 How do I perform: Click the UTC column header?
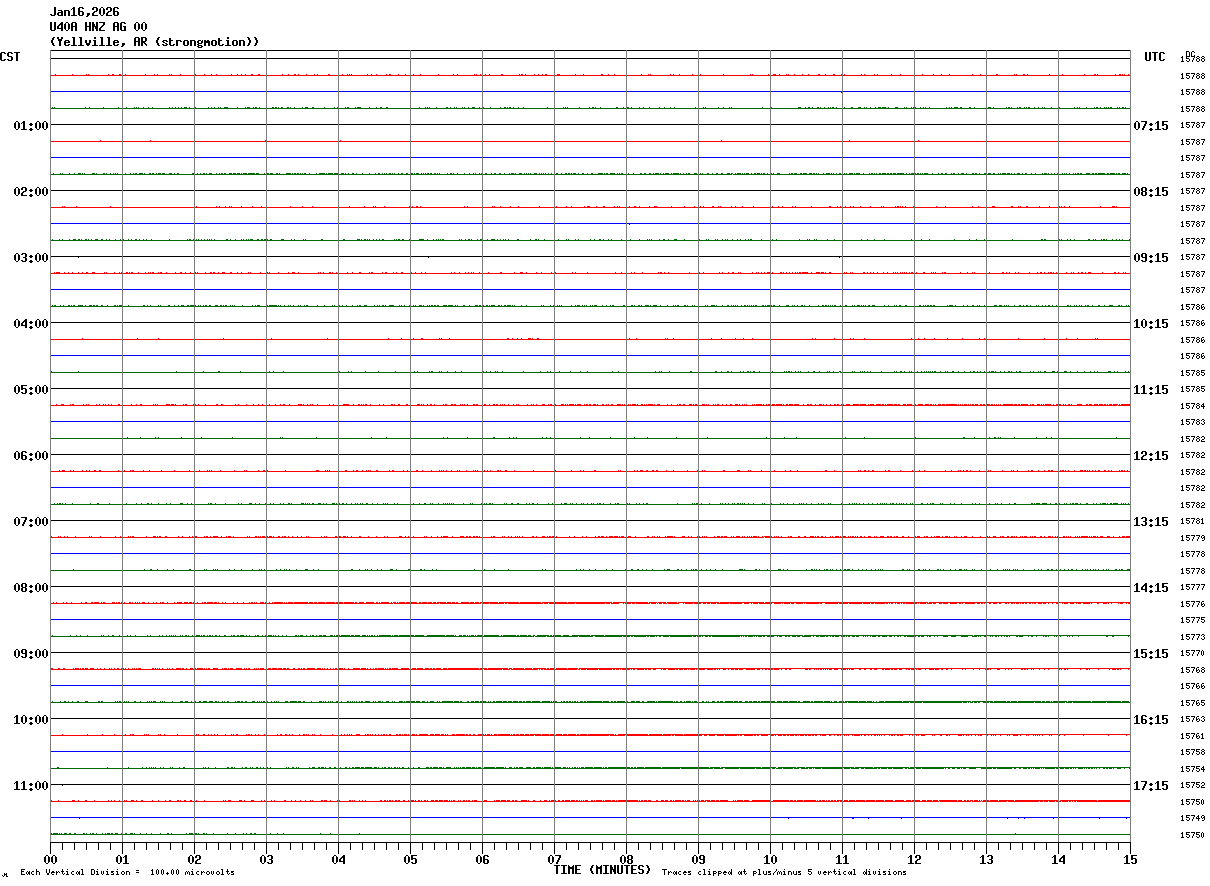(x=1155, y=57)
